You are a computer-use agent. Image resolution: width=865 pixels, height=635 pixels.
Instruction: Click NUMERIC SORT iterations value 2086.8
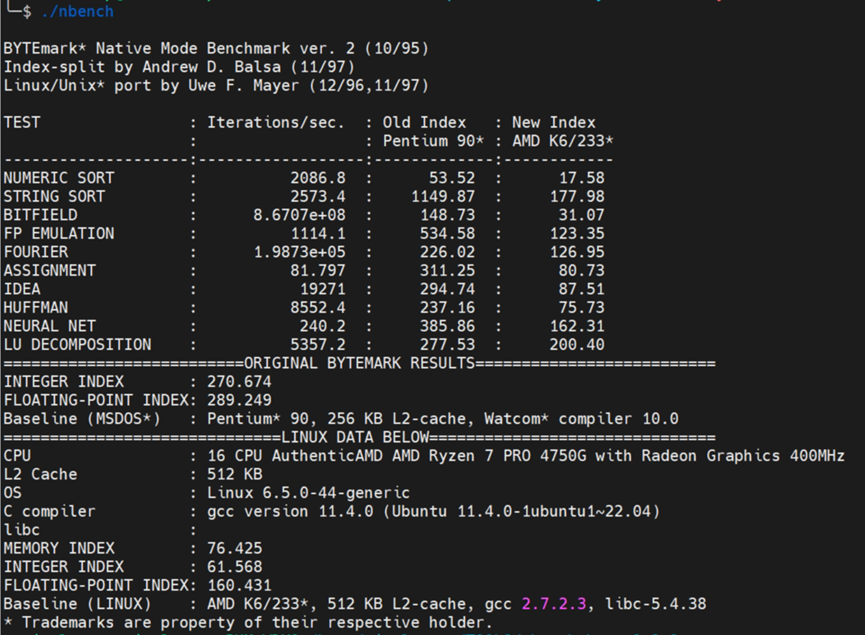(x=318, y=178)
